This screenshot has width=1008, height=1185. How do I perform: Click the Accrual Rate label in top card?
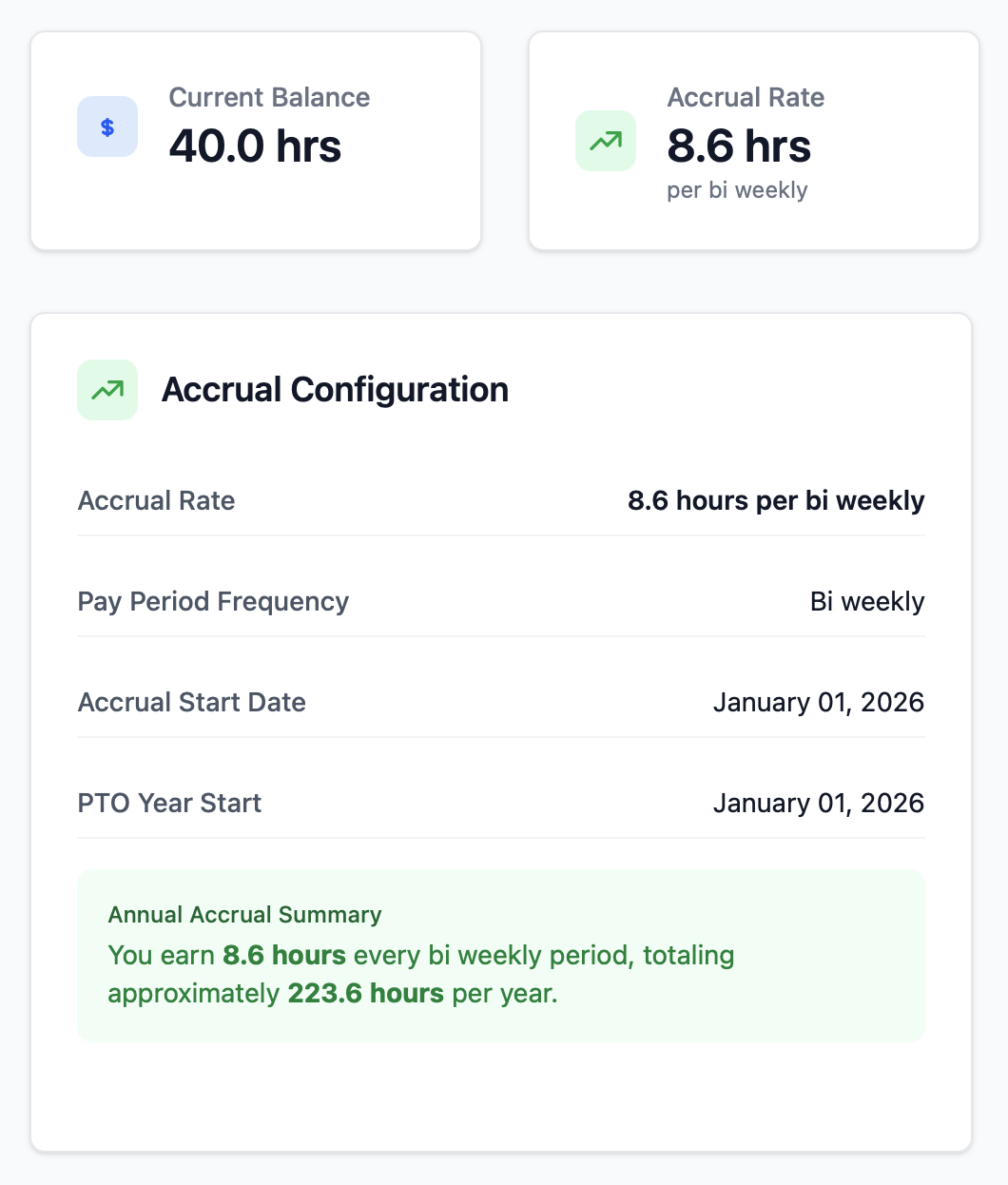coord(746,97)
